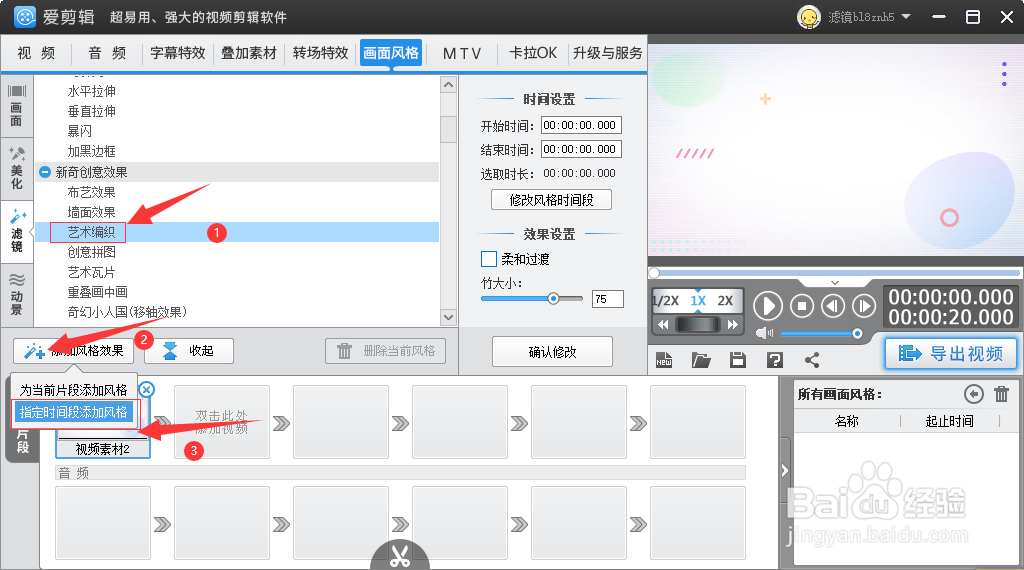Image resolution: width=1024 pixels, height=570 pixels.
Task: Mute the preview with the speaker icon
Action: pyautogui.click(x=764, y=333)
